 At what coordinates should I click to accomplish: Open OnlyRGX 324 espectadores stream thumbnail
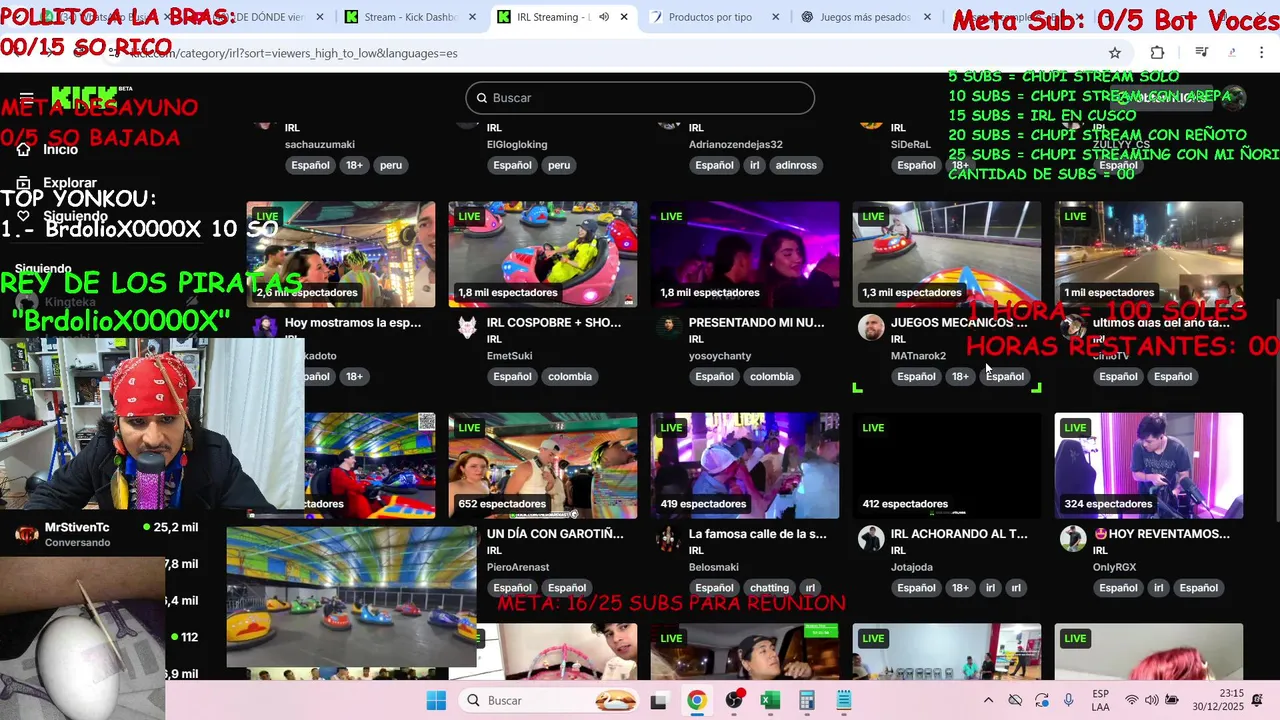point(1149,465)
